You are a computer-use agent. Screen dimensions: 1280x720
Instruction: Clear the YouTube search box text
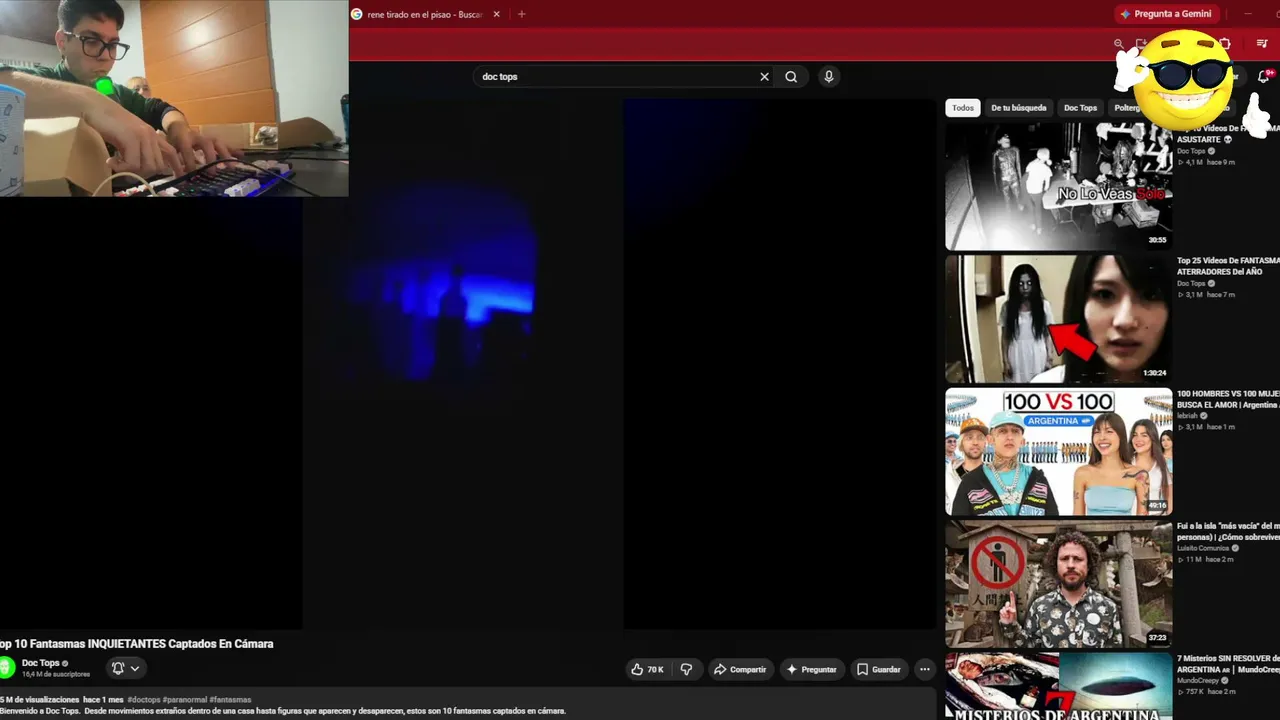pos(765,77)
